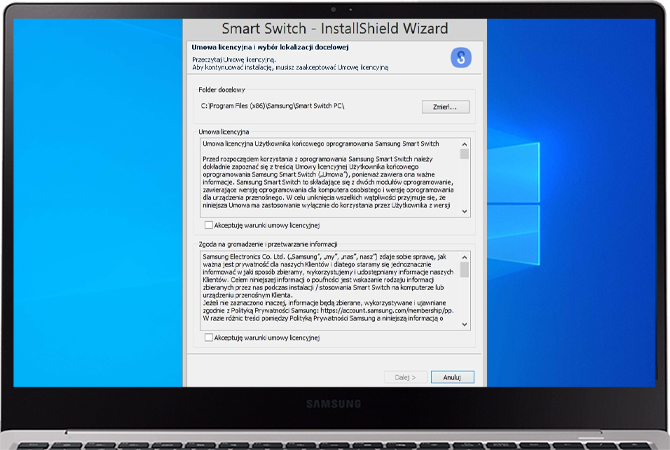Accept the license agreement checkbox under Umowa licencyjna
670x450 pixels.
[x=209, y=225]
